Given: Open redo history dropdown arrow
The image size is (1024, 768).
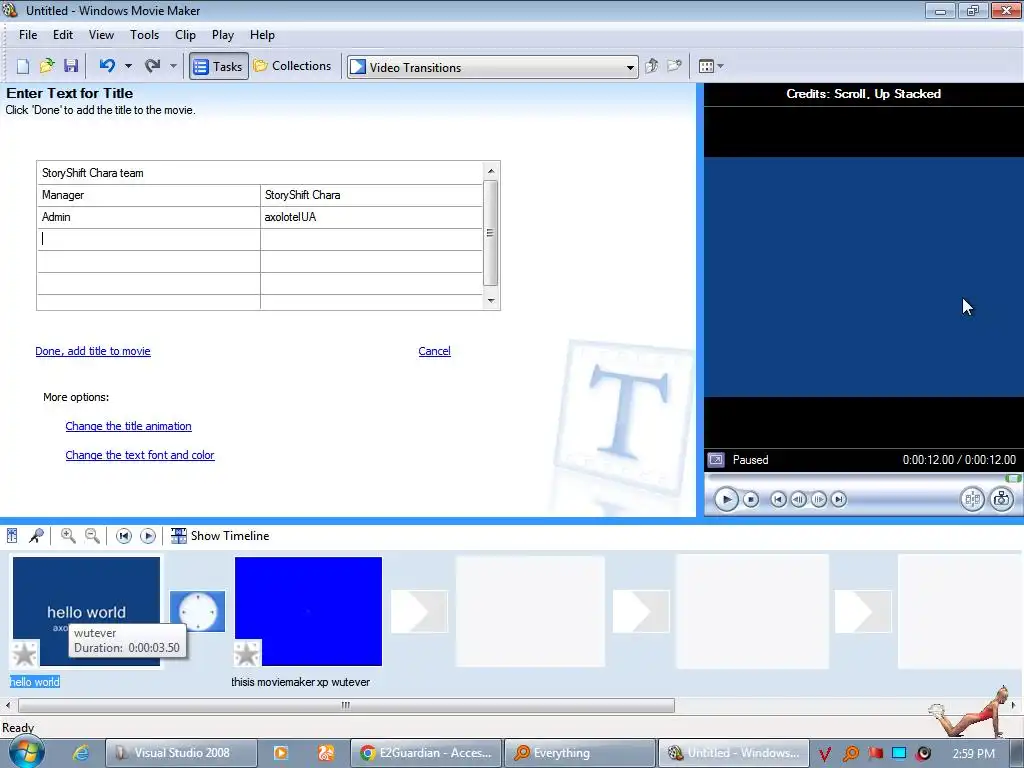Looking at the screenshot, I should 173,66.
